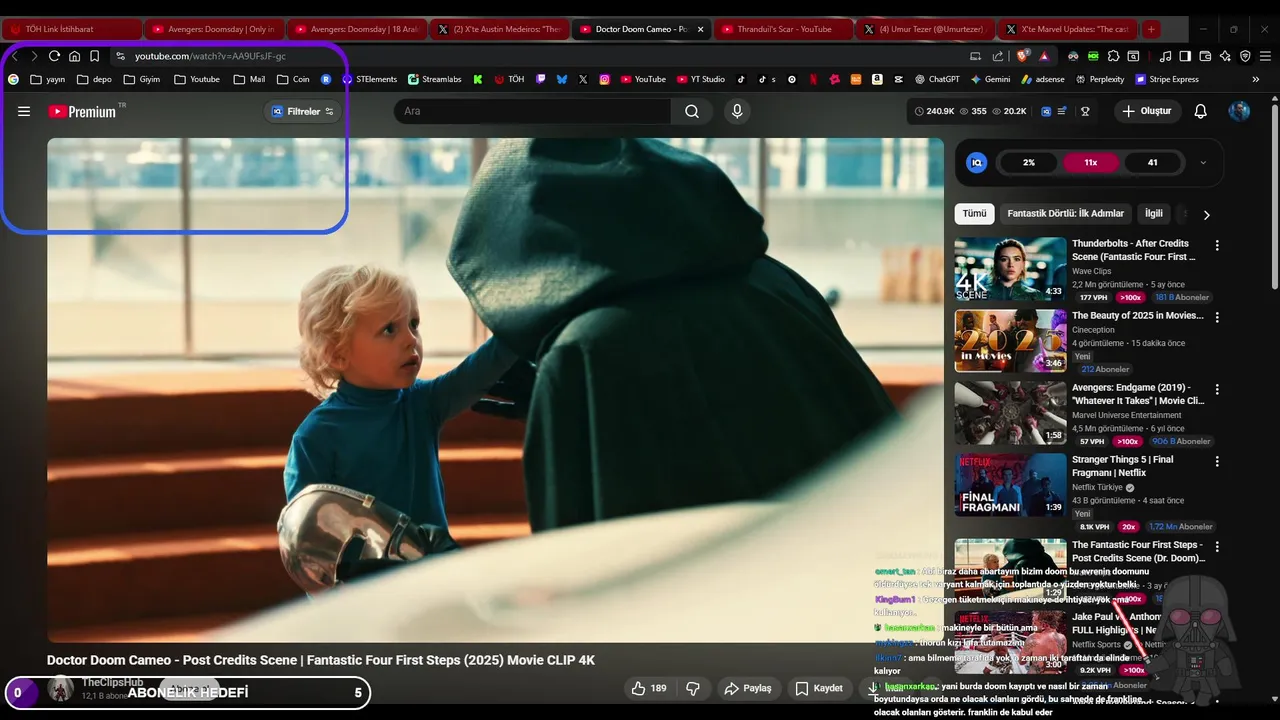Show hidden bookmarks overflow chevron
Image resolution: width=1280 pixels, height=720 pixels.
pos(1256,79)
